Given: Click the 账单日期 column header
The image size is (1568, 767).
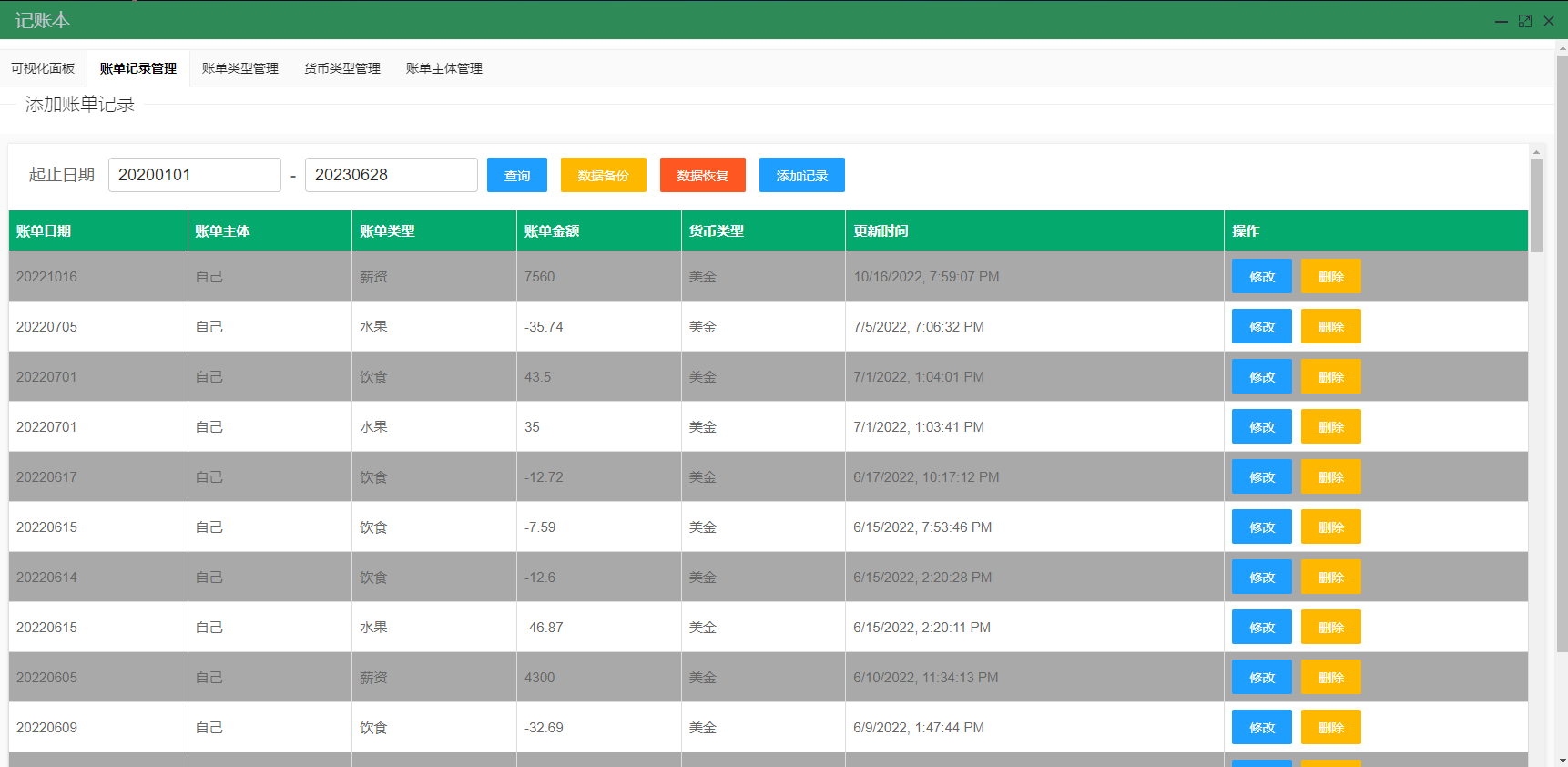Looking at the screenshot, I should tap(98, 230).
